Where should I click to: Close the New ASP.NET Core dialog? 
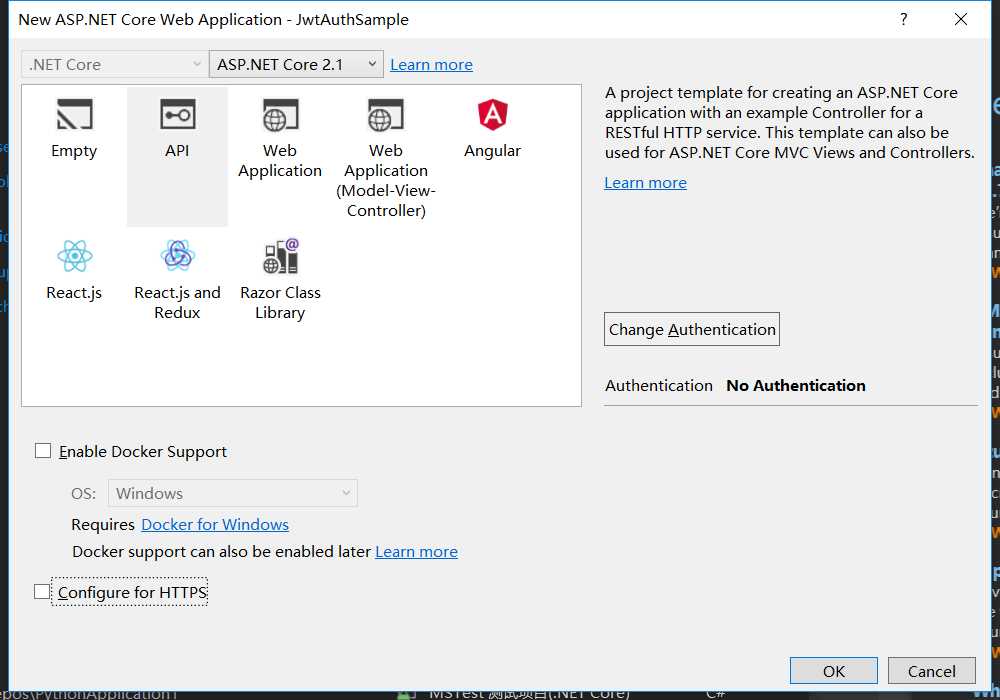960,19
